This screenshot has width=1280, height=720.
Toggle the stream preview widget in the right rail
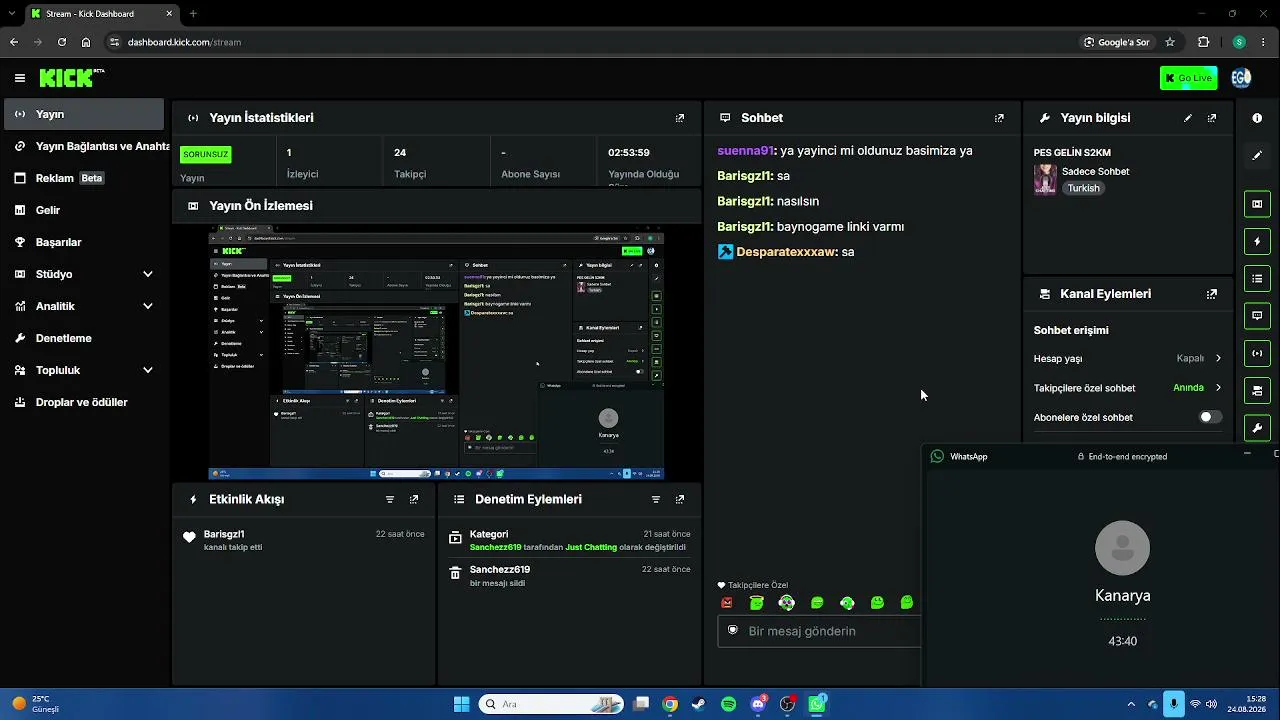pos(1257,204)
